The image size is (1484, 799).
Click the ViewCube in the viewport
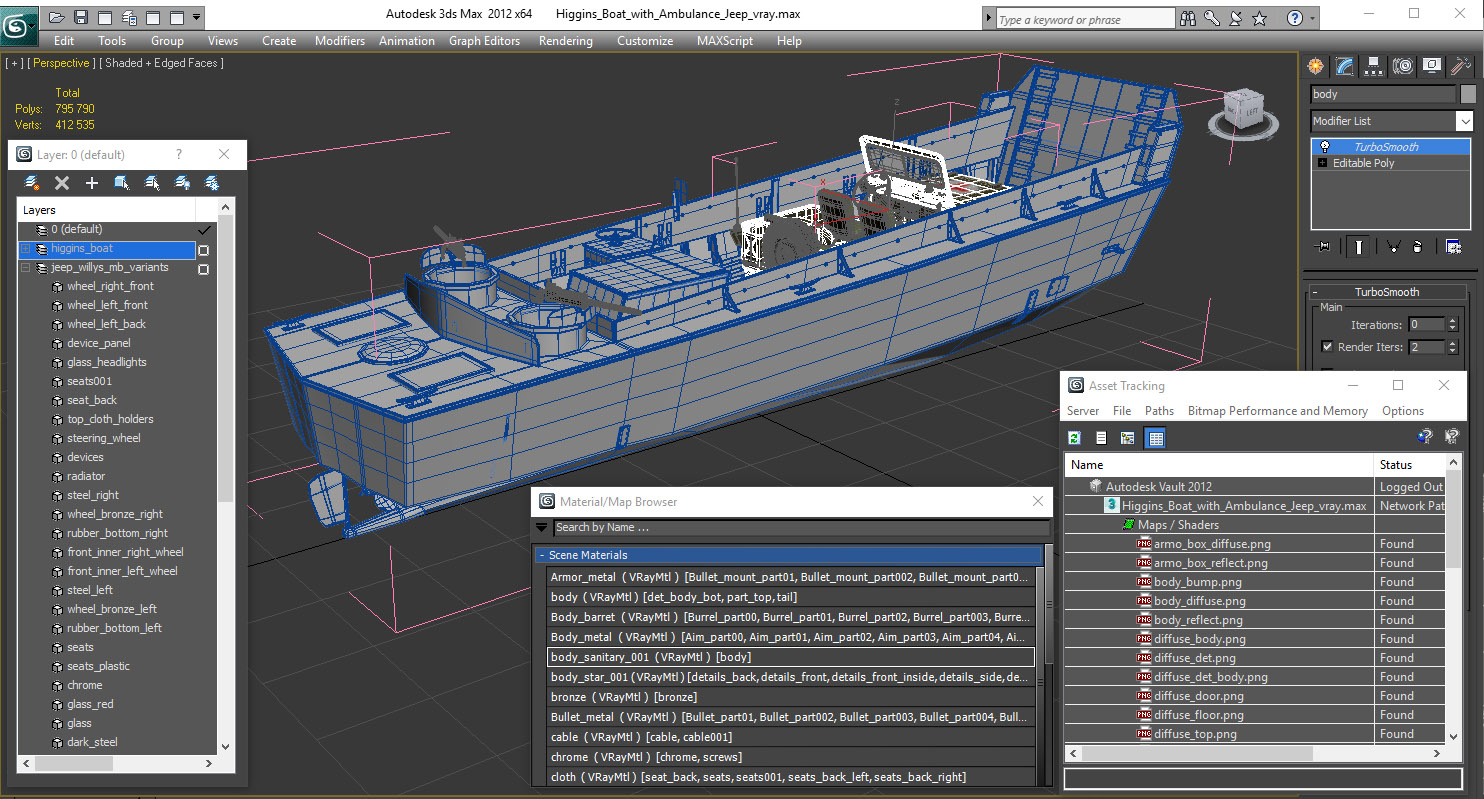click(x=1244, y=111)
